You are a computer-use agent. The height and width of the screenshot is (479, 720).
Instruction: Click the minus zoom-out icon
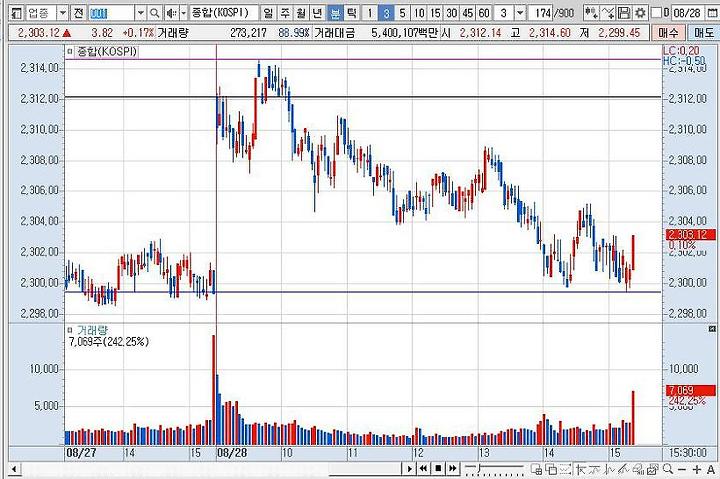tap(682, 469)
